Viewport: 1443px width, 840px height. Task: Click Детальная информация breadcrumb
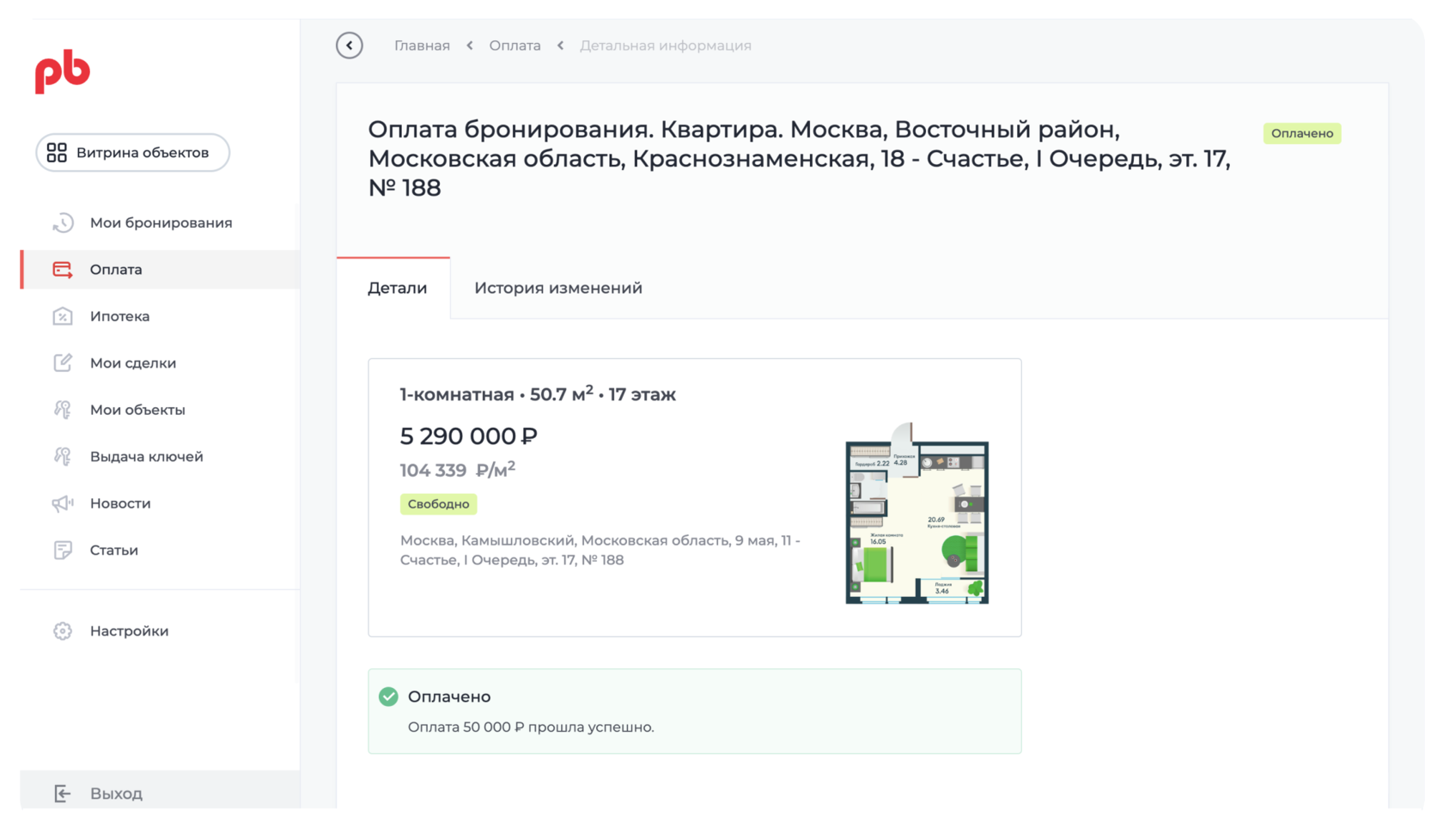[666, 46]
